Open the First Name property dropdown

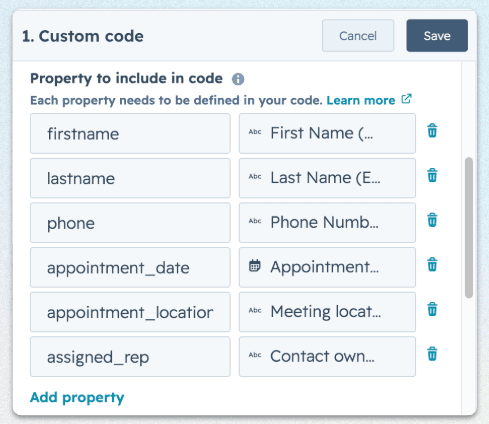tap(327, 133)
